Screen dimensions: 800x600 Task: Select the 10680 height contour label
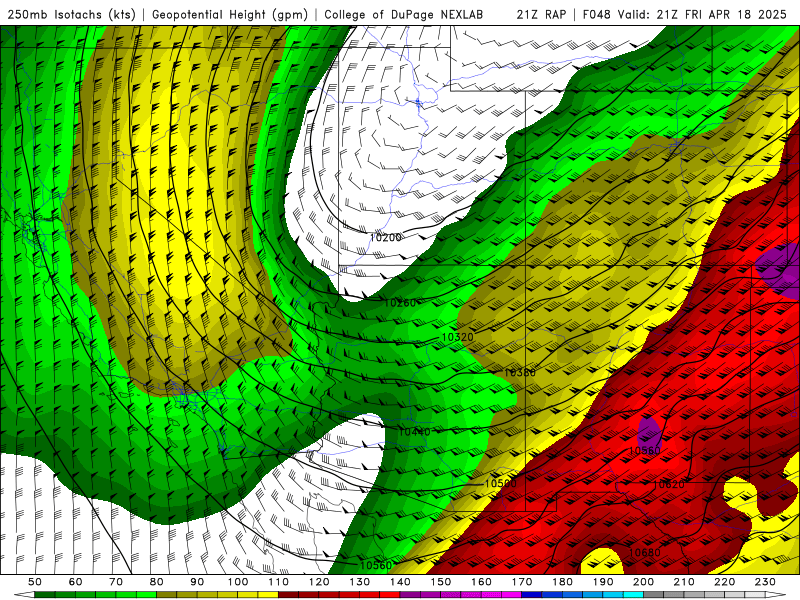[645, 553]
